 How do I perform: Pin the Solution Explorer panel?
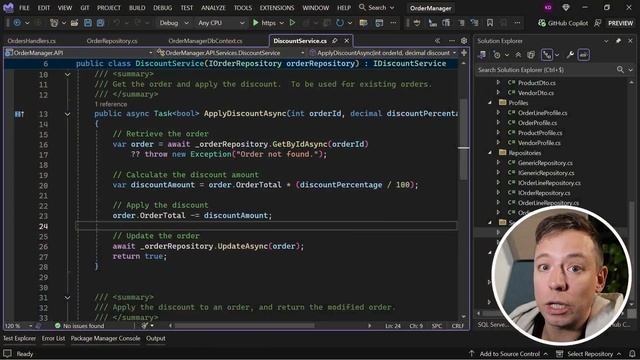coord(619,41)
